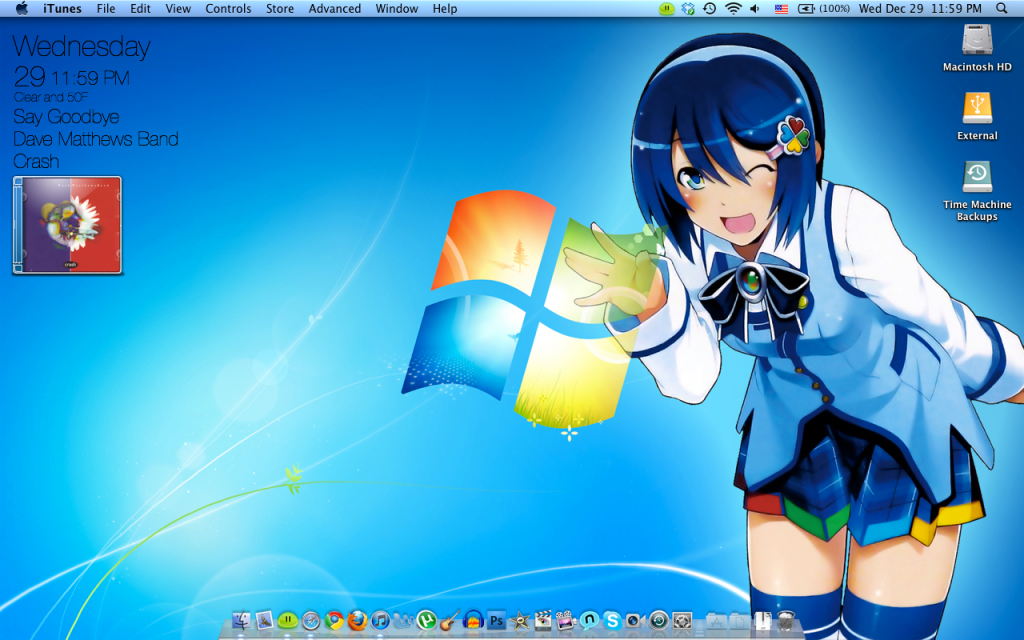Click the green pause app icon in Dock
Screen dimensions: 1024x640
[287, 620]
